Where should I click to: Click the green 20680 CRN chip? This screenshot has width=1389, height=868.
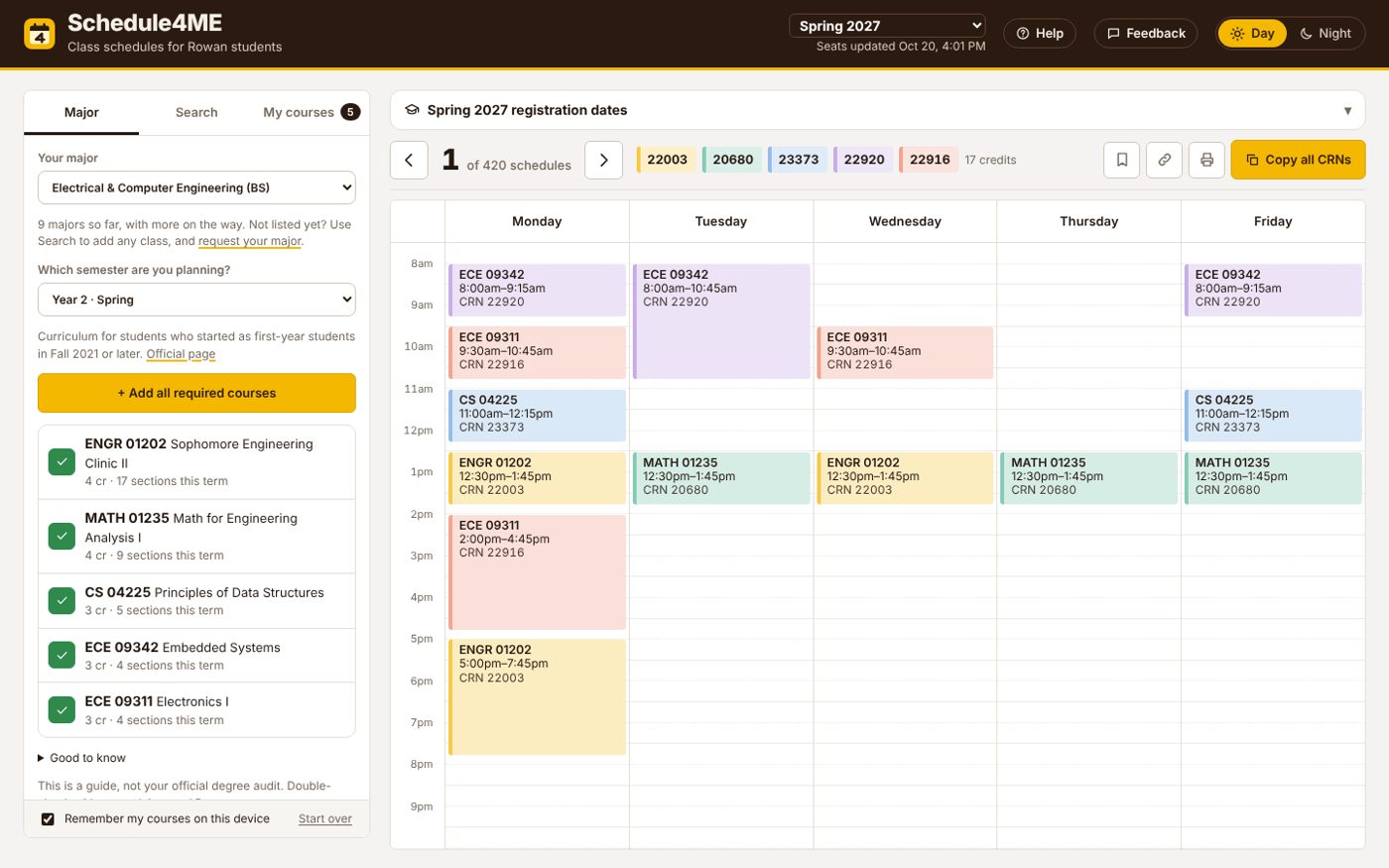732,160
